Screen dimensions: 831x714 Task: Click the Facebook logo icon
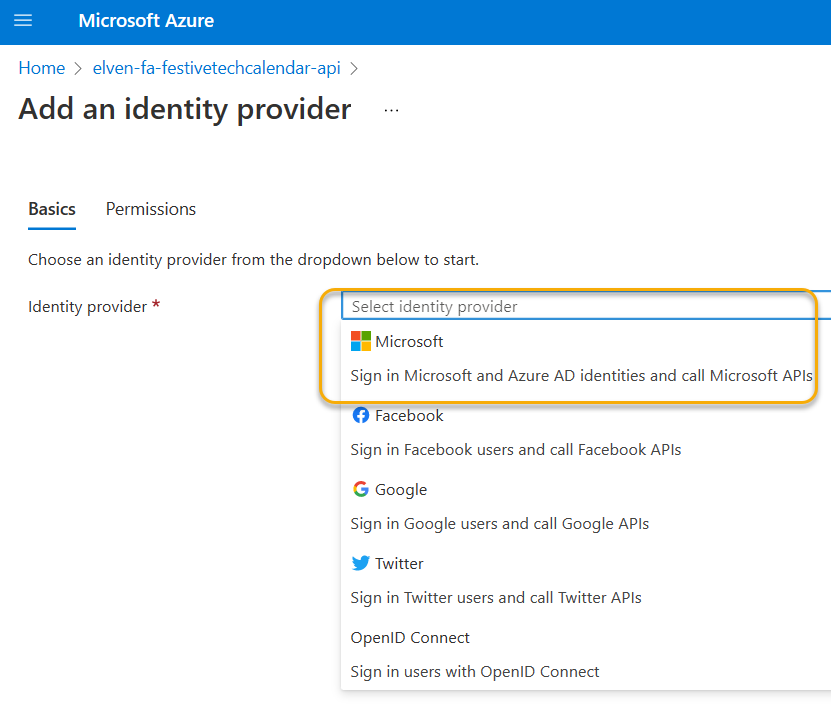[360, 416]
